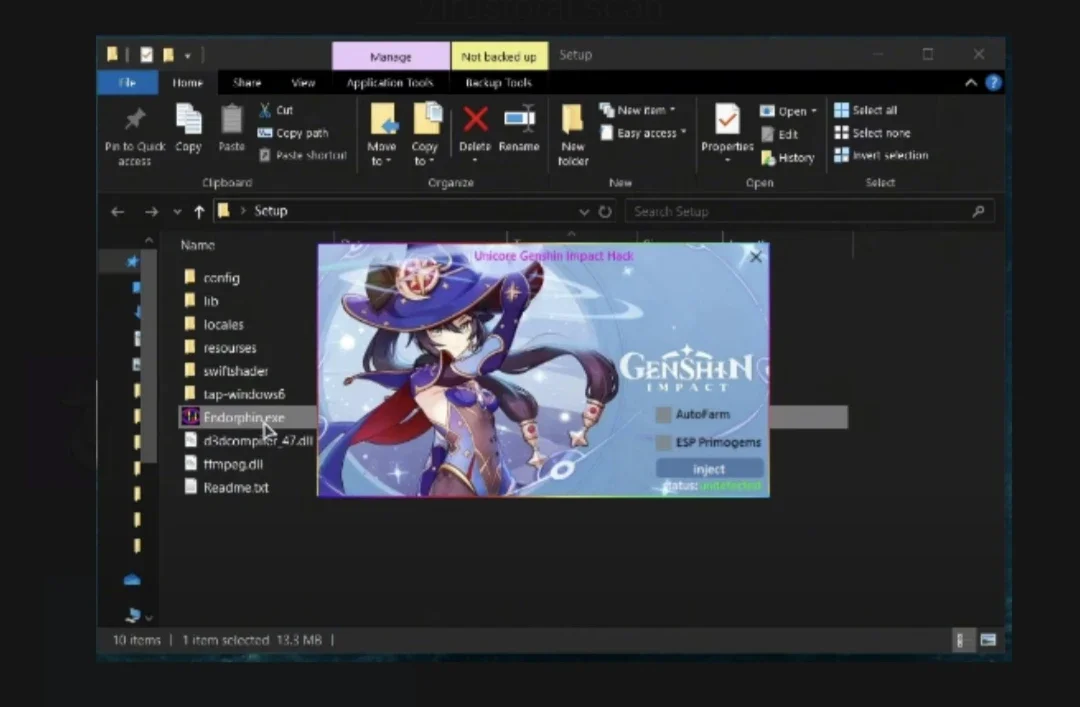Click the Delete red X icon
Image resolution: width=1080 pixels, height=707 pixels.
475,119
